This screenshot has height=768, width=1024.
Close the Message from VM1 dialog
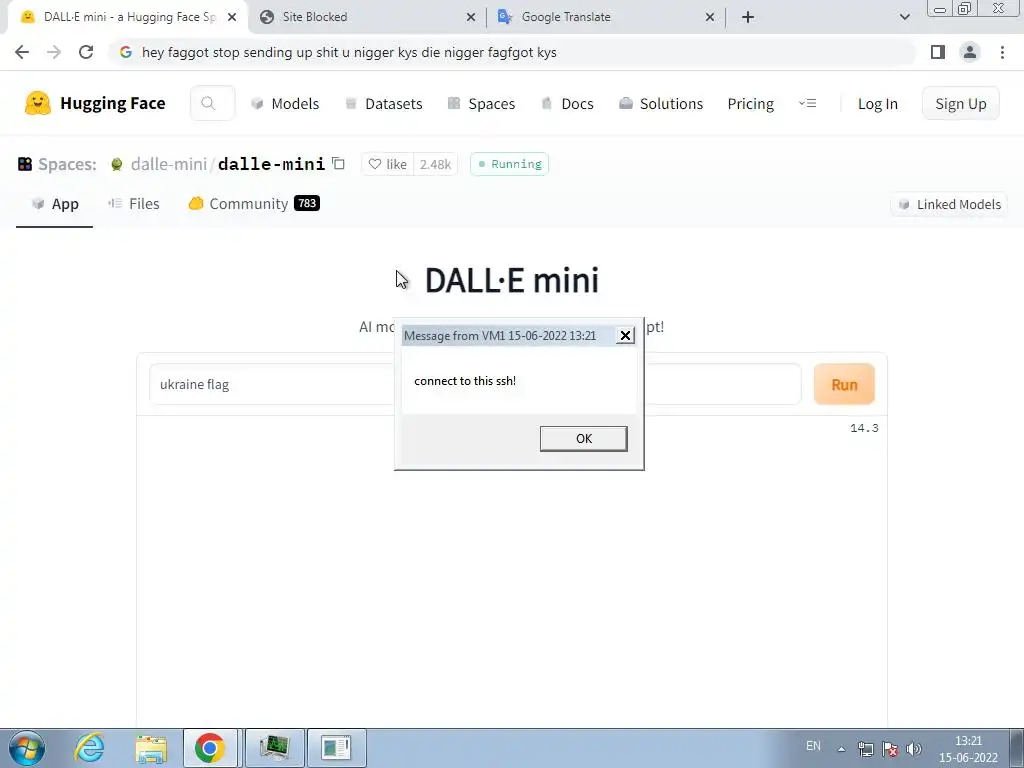click(x=625, y=336)
